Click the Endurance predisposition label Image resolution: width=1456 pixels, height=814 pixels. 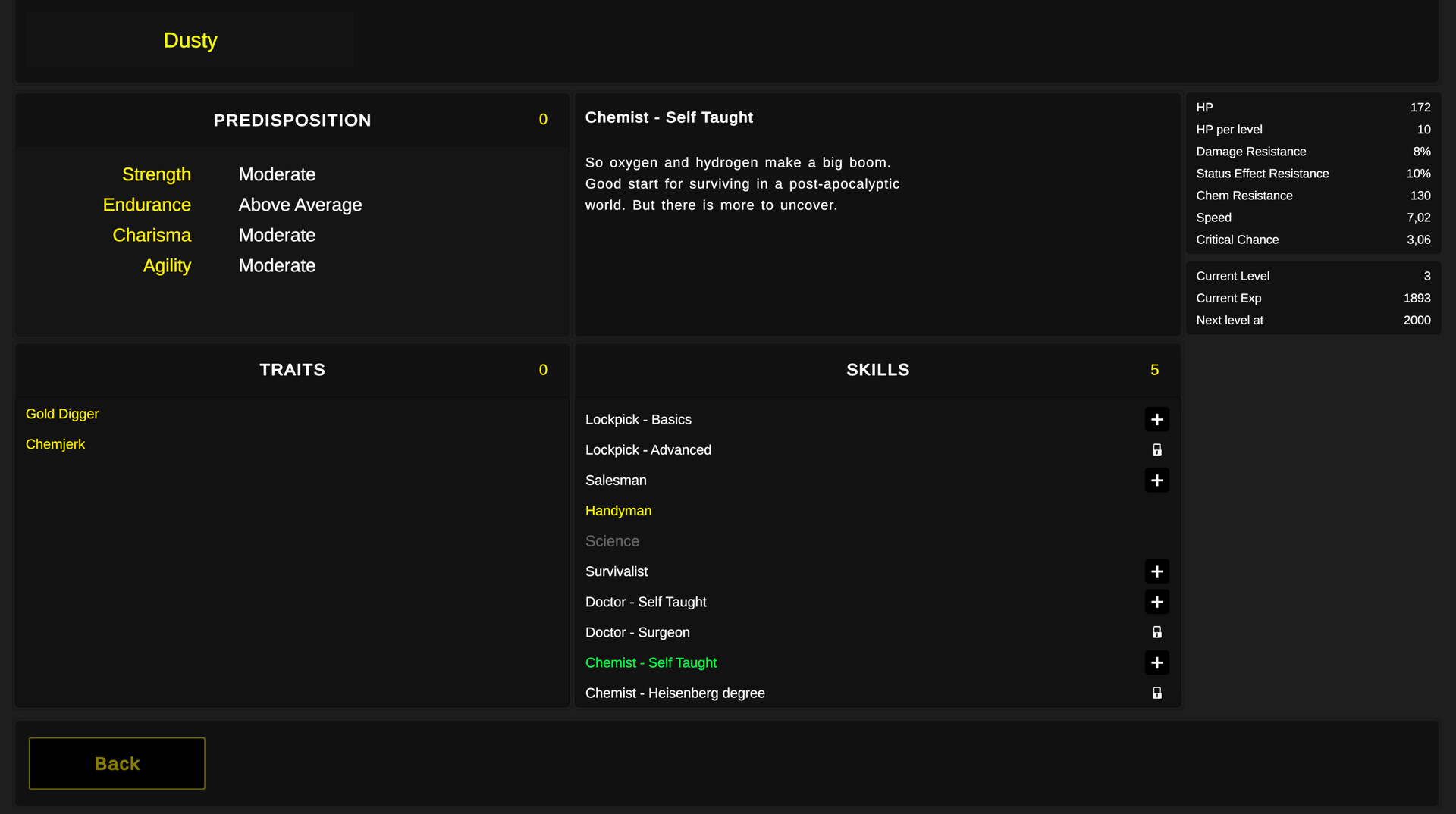[x=147, y=205]
